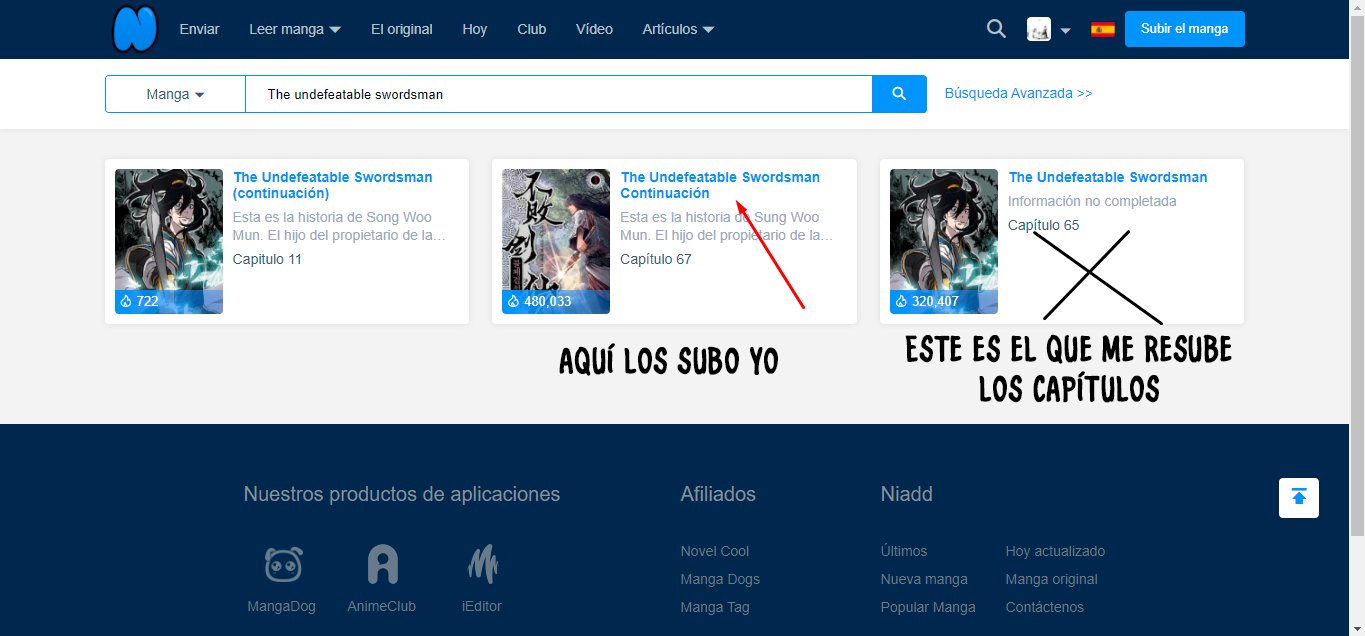
Task: Open the MangaDog app icon
Action: click(283, 565)
